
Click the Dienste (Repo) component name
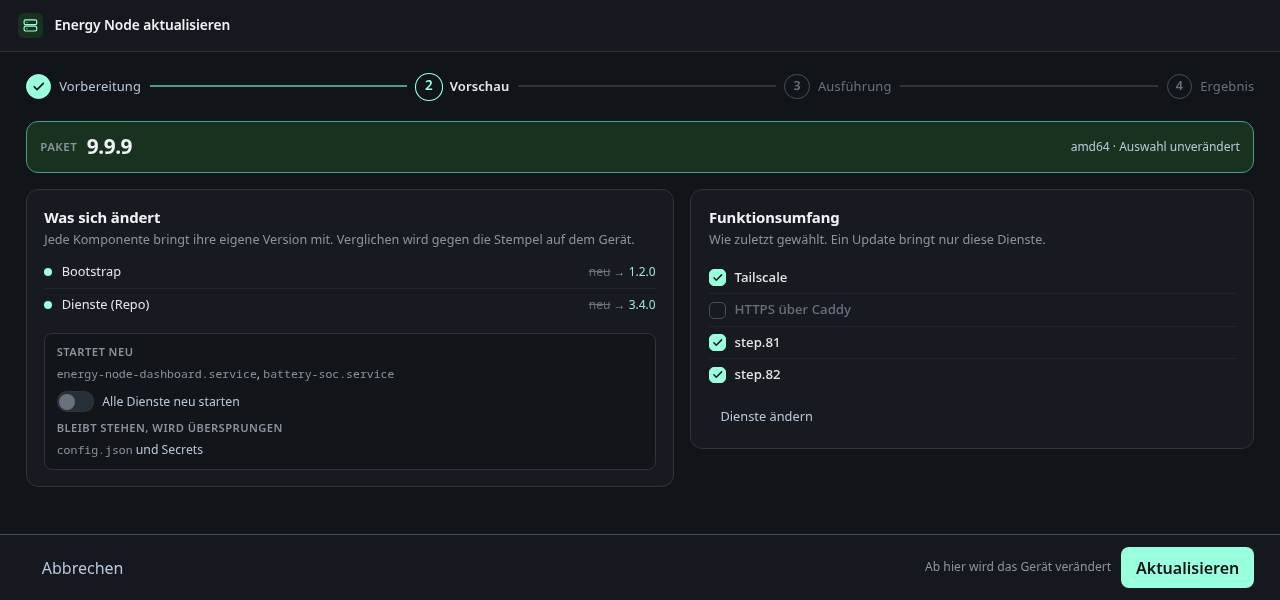105,305
